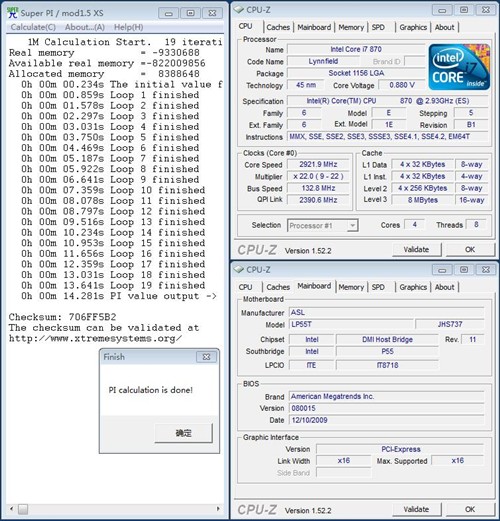Switch to Graphics tab in bottom CPU-Z window

tap(413, 287)
